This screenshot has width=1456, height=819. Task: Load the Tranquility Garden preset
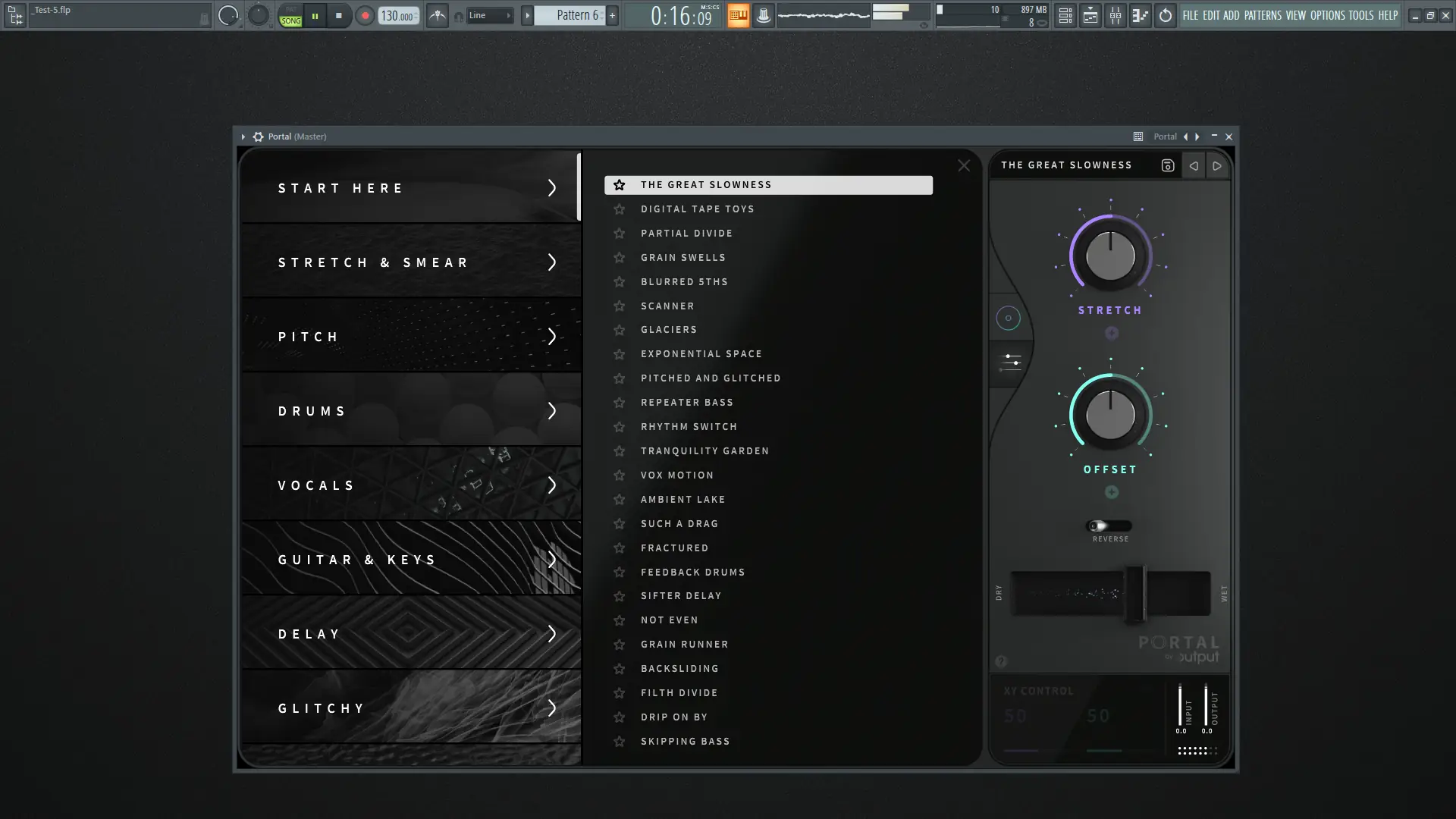tap(704, 451)
